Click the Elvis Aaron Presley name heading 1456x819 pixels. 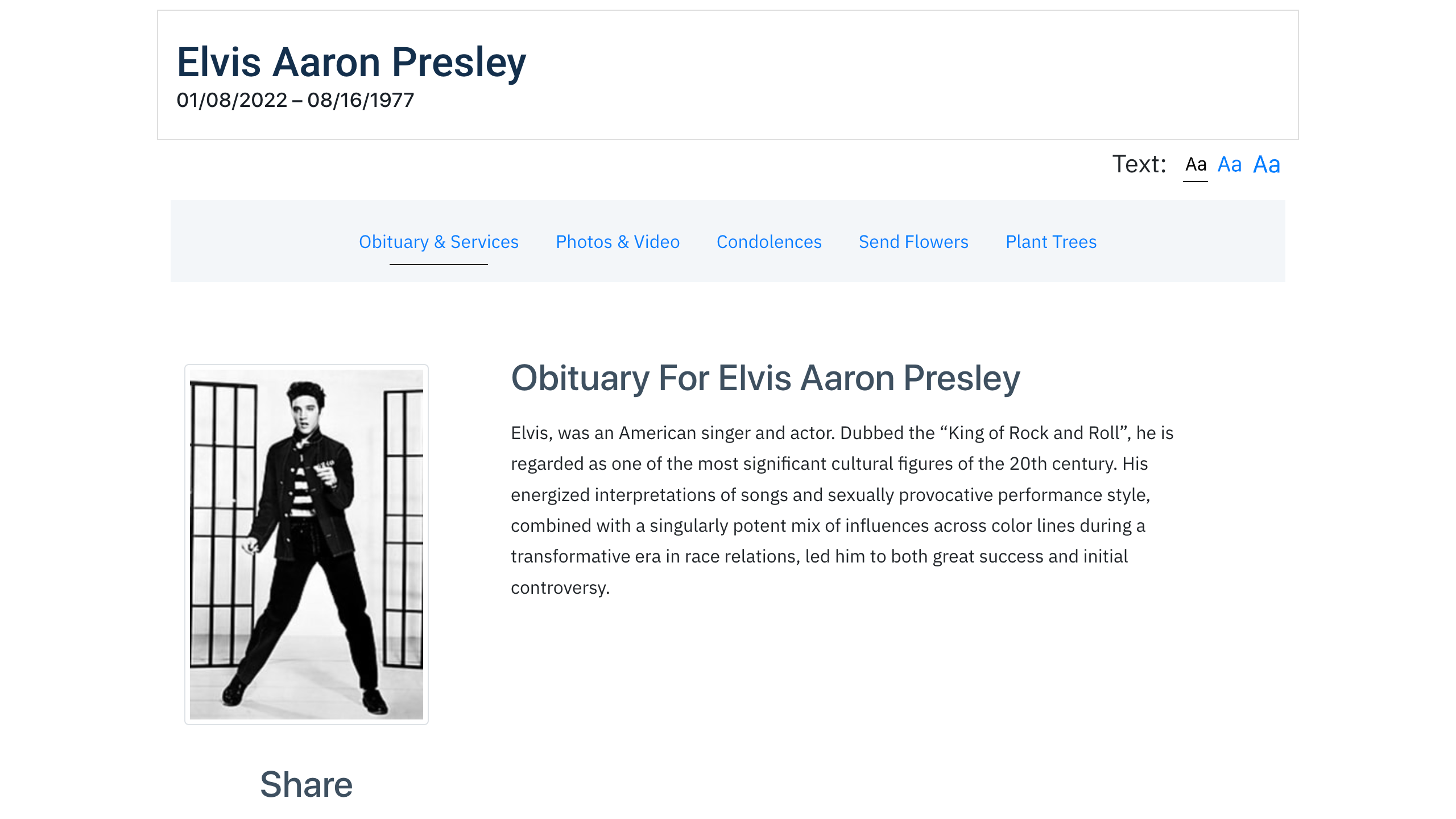pos(351,63)
